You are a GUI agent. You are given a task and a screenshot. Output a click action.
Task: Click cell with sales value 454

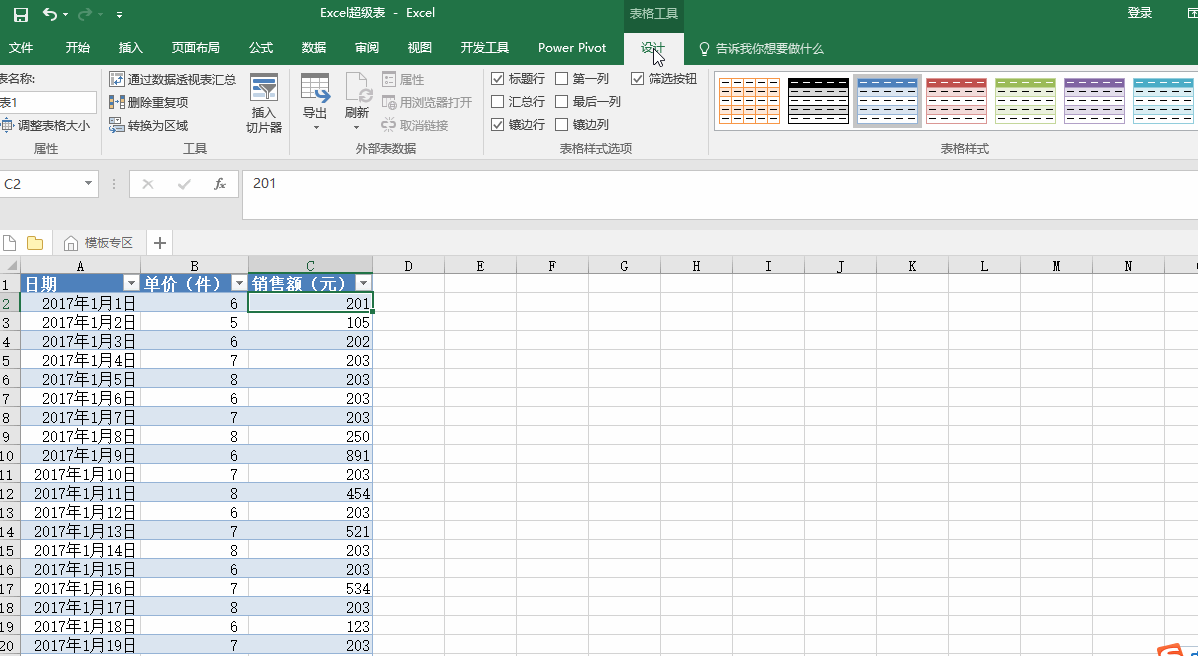[x=310, y=493]
